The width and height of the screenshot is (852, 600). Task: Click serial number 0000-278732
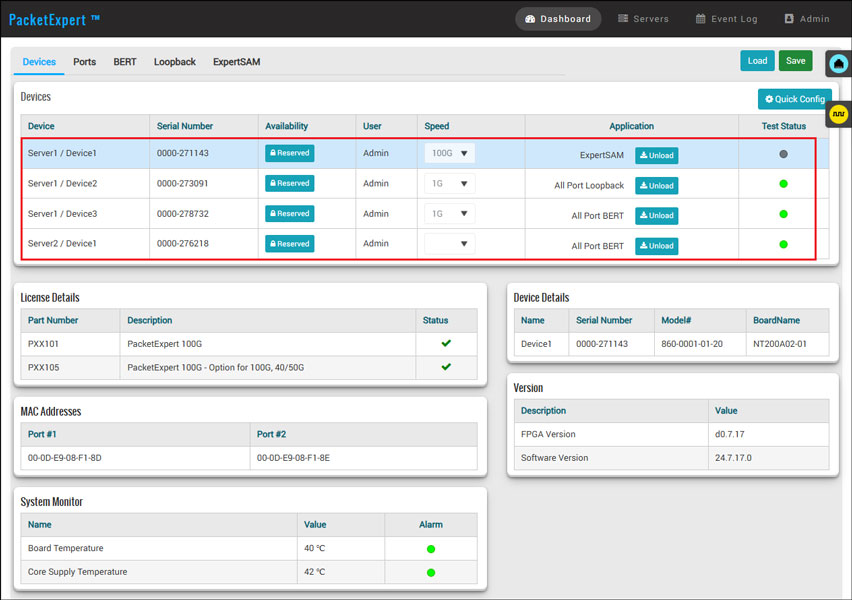tap(183, 214)
